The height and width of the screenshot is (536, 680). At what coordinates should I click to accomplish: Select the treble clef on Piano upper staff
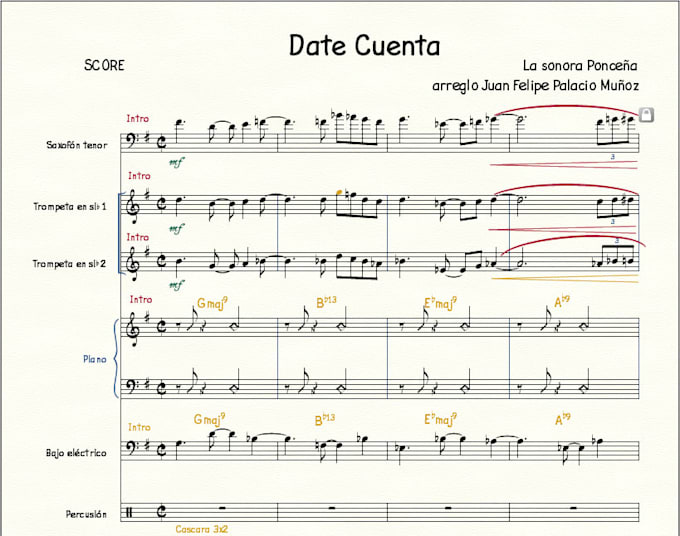[132, 328]
